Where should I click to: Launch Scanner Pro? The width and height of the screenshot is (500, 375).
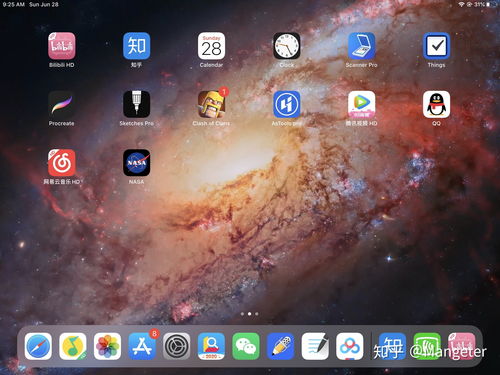362,46
